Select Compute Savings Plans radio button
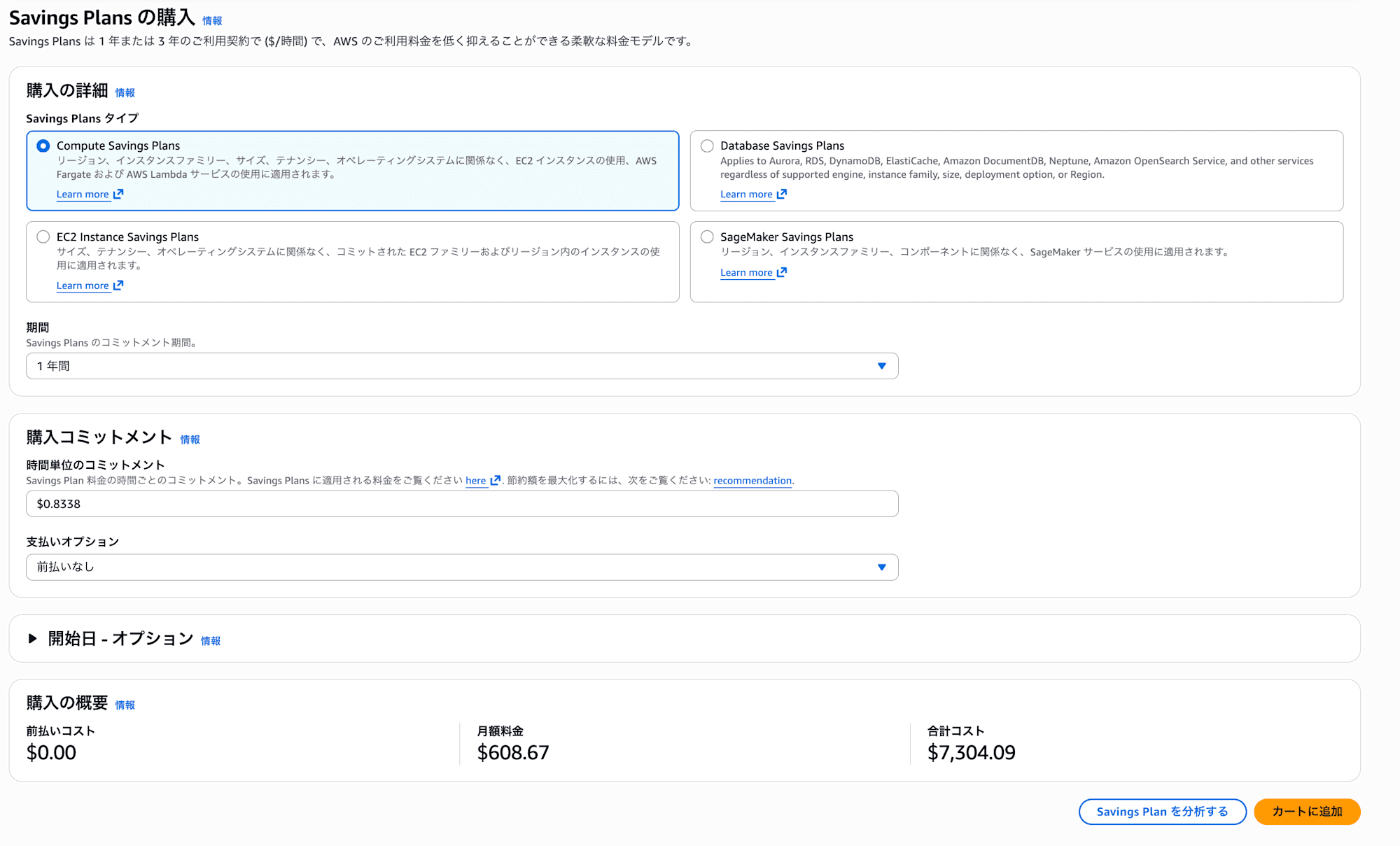 (x=43, y=146)
